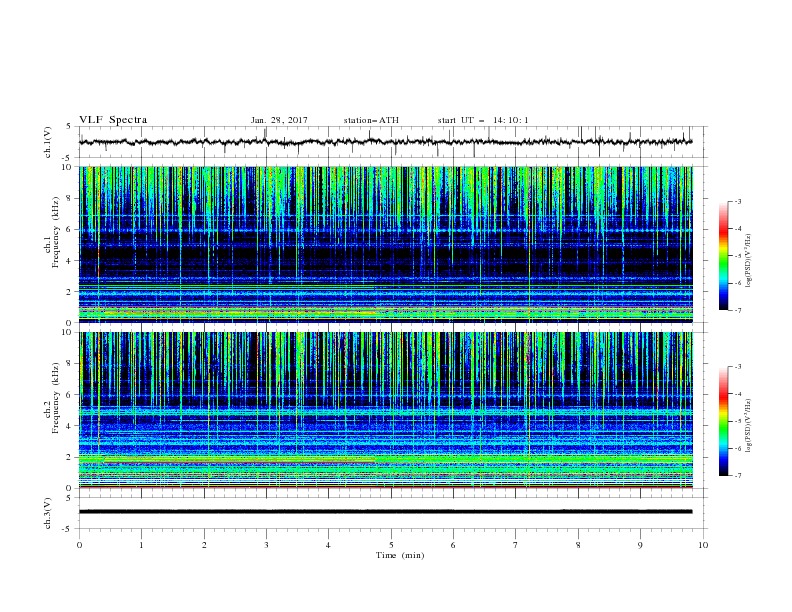792x612 pixels.
Task: Click time axis tick label "1"
Action: click(x=142, y=545)
